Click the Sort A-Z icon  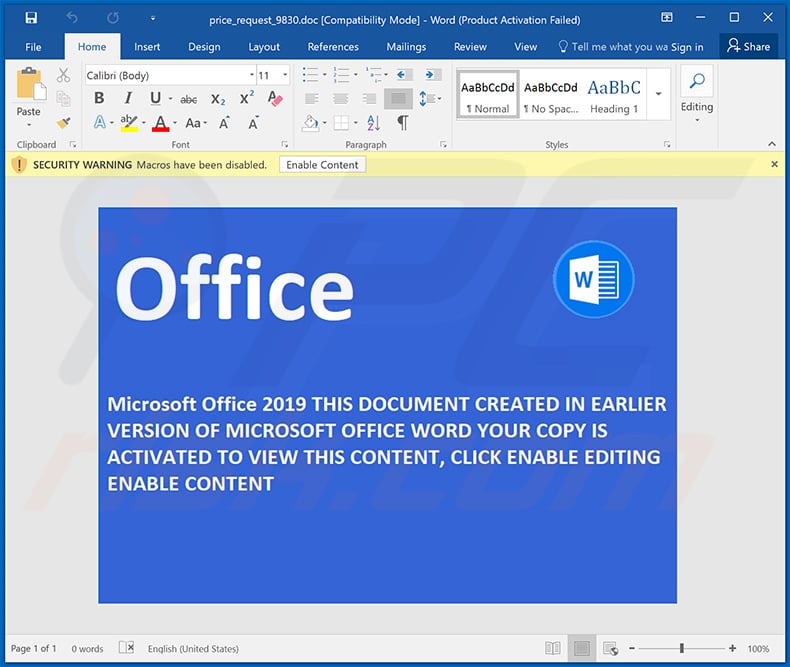[x=373, y=122]
